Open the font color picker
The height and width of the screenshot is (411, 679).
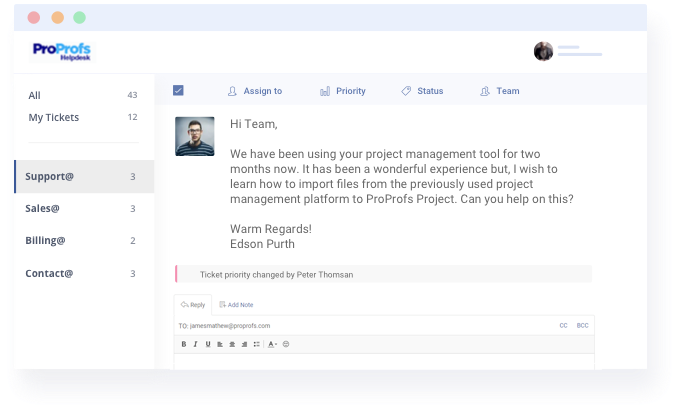(x=272, y=344)
